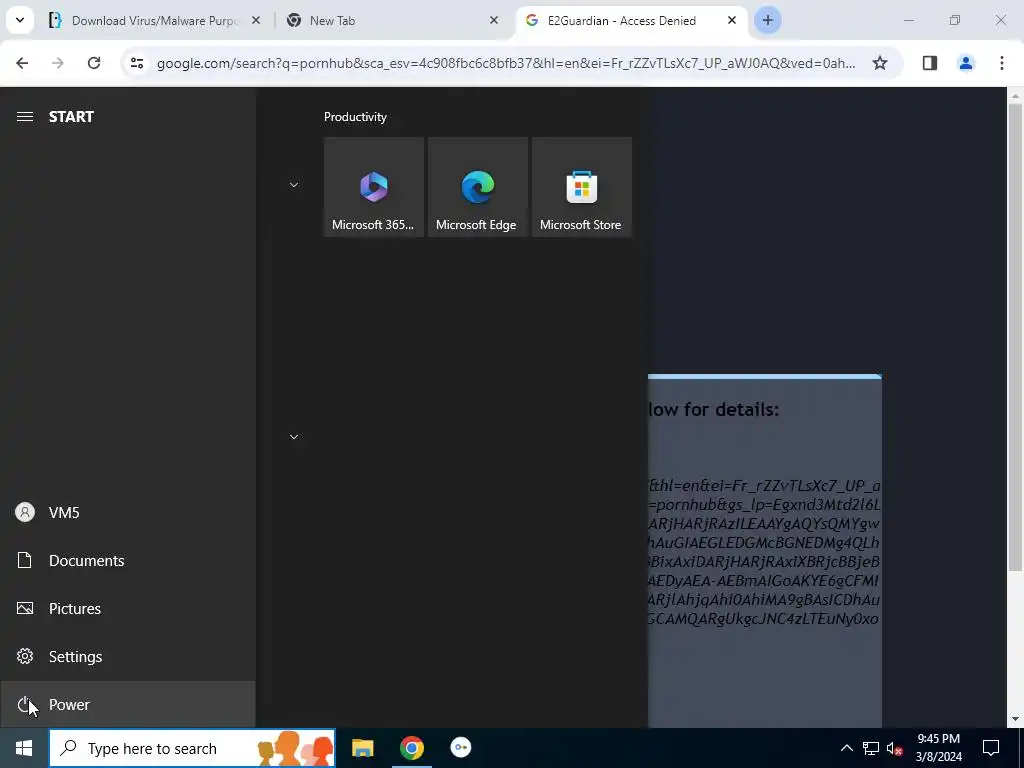Go back to previous page
This screenshot has height=768, width=1024.
[22, 63]
